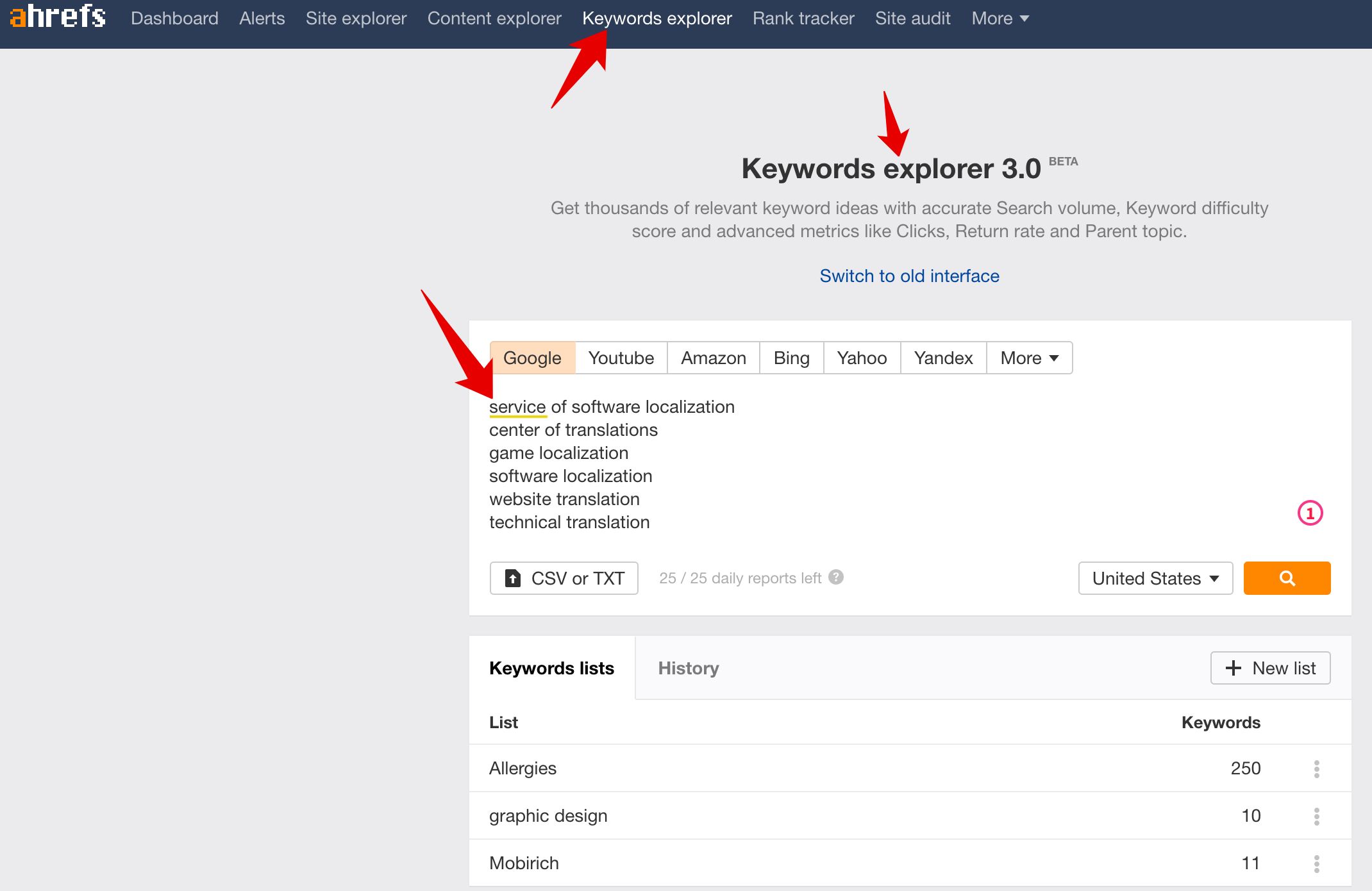Open options menu for Mobirich list
Image resolution: width=1372 pixels, height=891 pixels.
(1316, 863)
